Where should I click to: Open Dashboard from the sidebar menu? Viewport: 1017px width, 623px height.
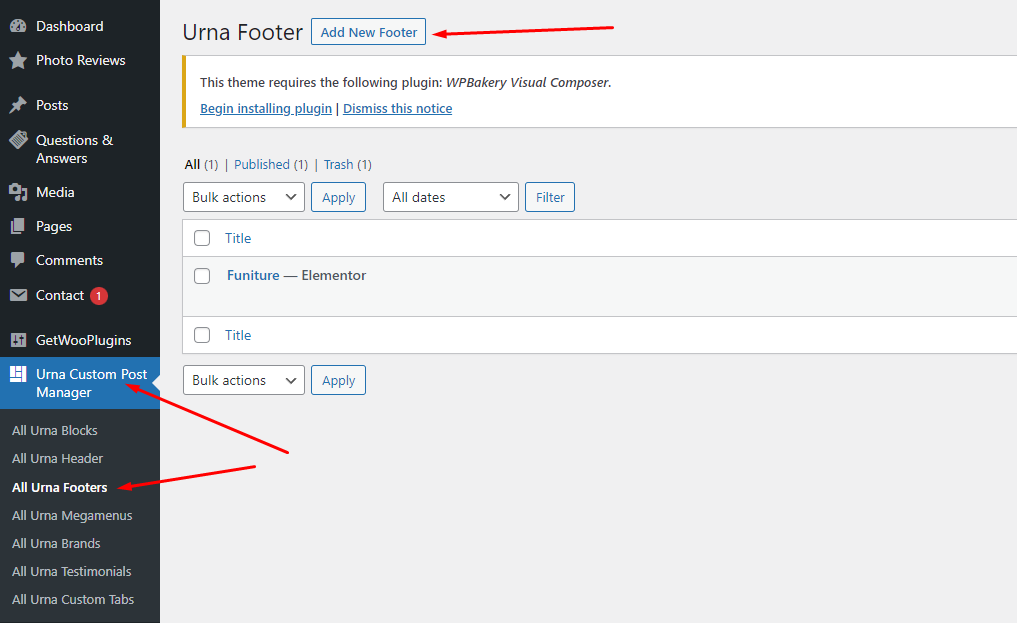click(x=69, y=26)
